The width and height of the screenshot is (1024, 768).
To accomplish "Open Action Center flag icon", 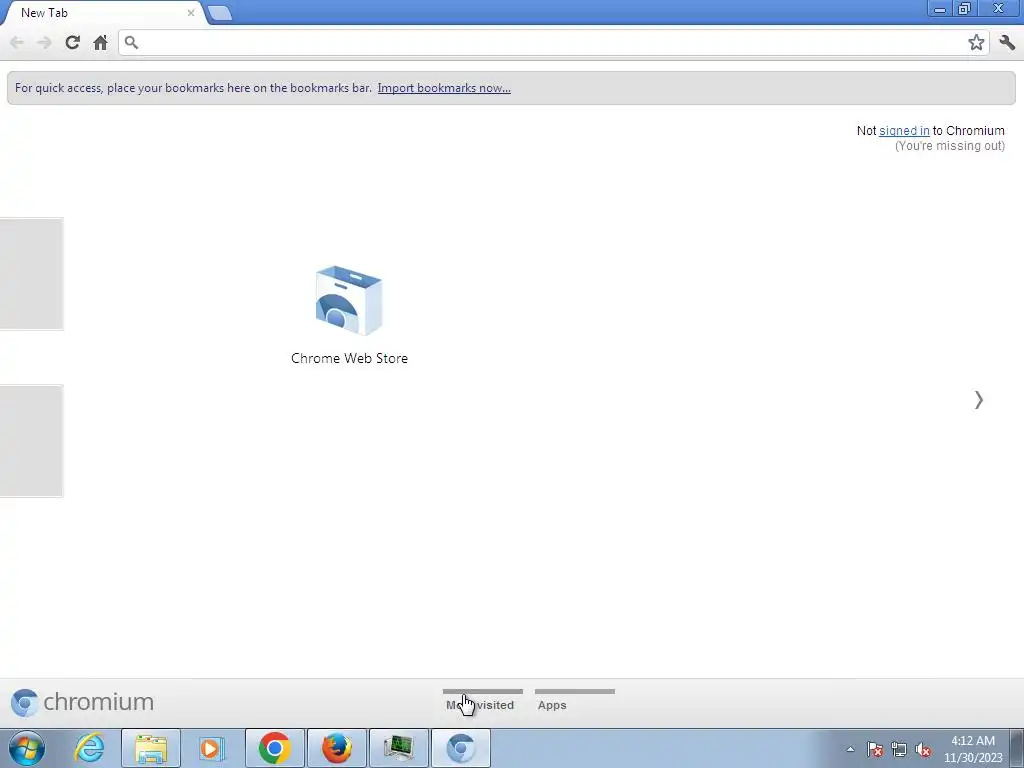I will [874, 750].
